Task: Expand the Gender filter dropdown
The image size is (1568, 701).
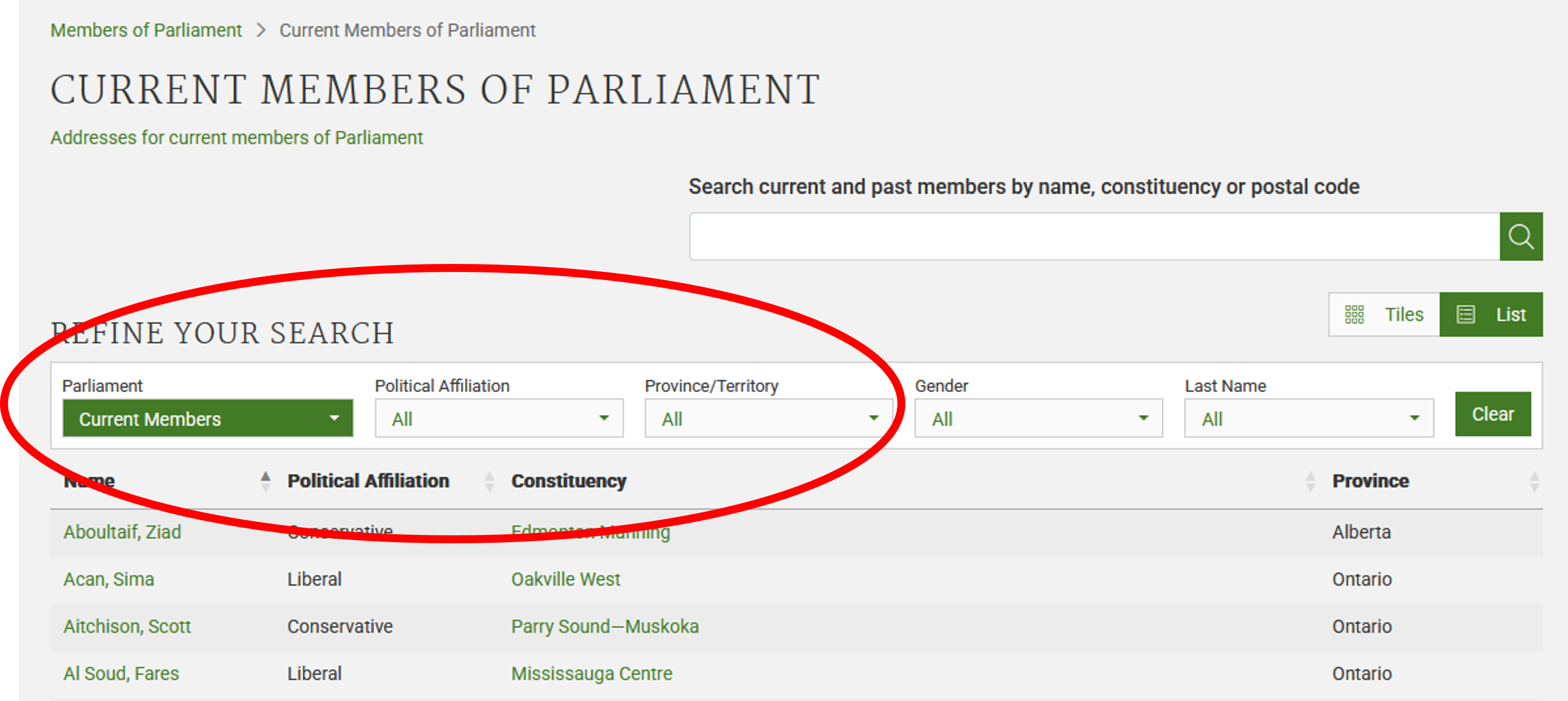Action: 1038,418
